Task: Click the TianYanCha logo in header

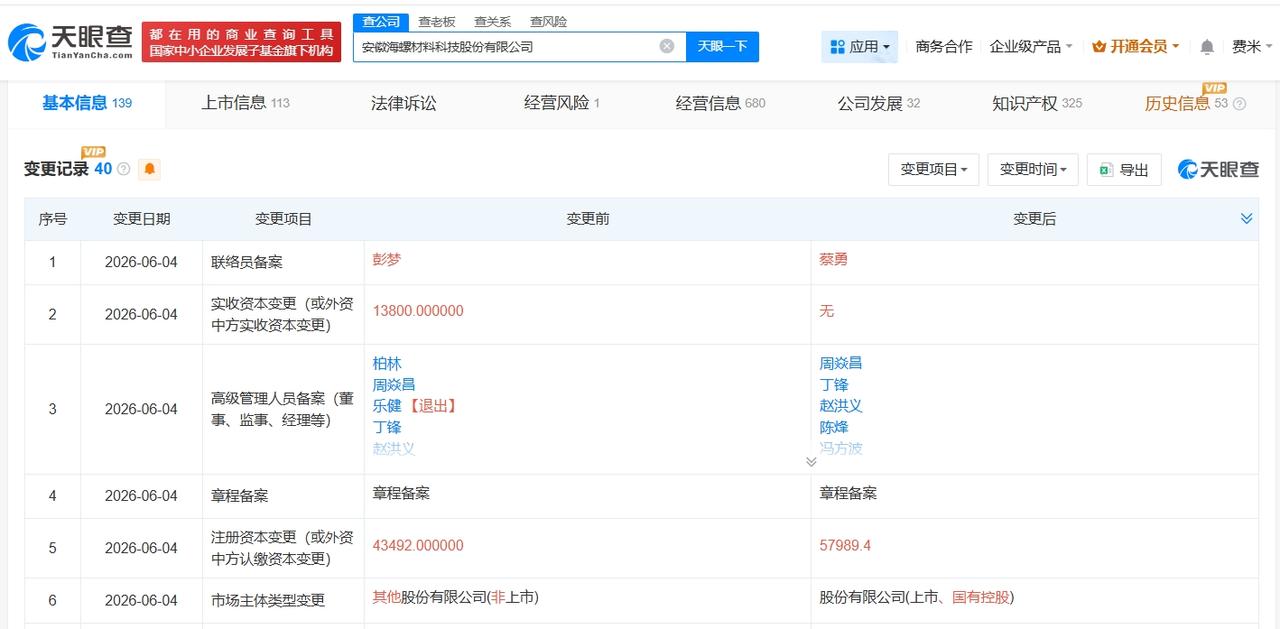Action: [x=70, y=42]
